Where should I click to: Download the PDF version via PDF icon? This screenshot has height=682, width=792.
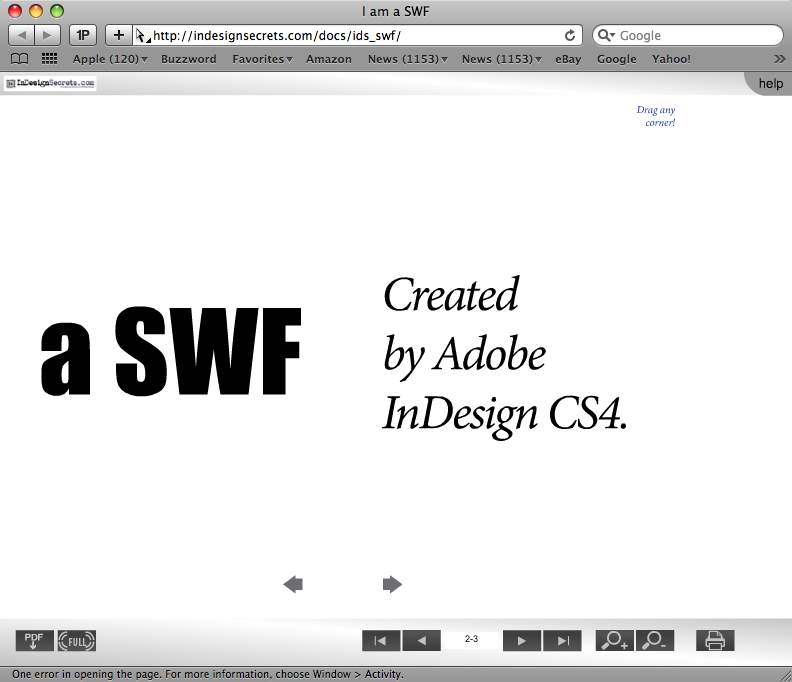(34, 641)
